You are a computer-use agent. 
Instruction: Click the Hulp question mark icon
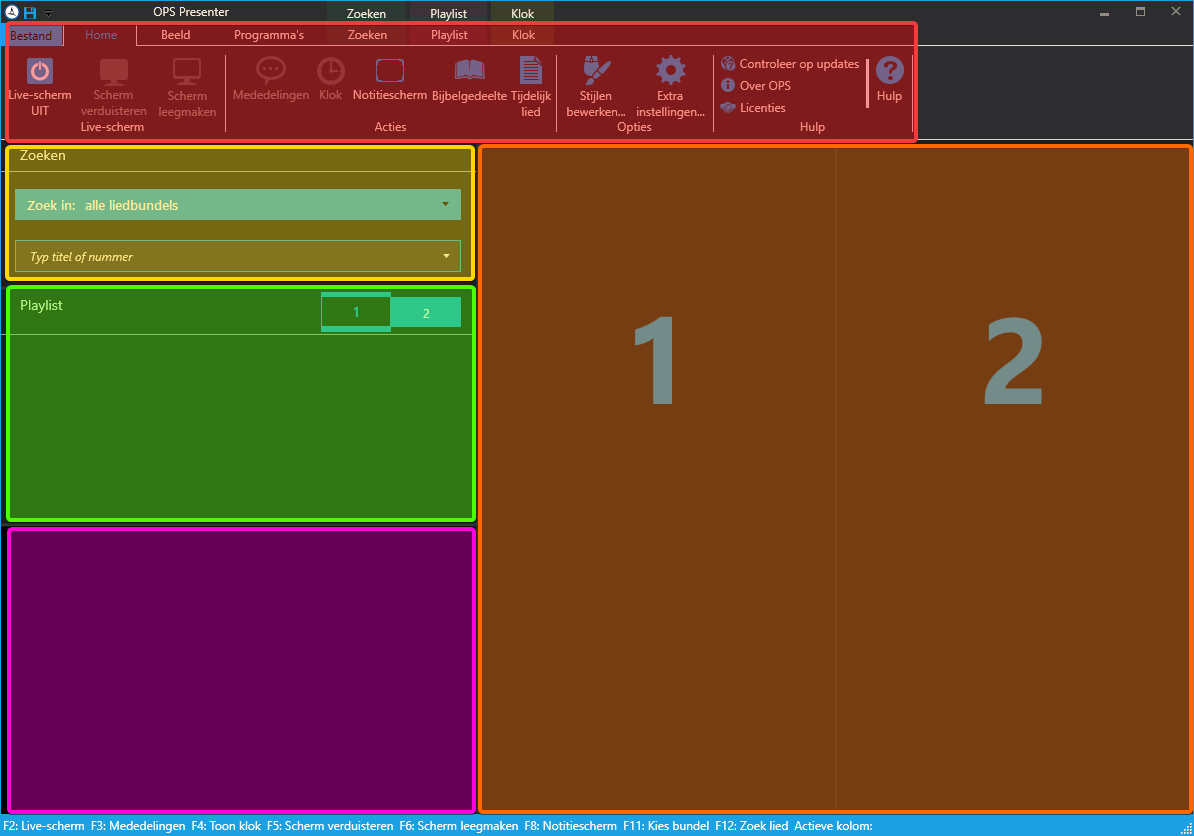889,71
